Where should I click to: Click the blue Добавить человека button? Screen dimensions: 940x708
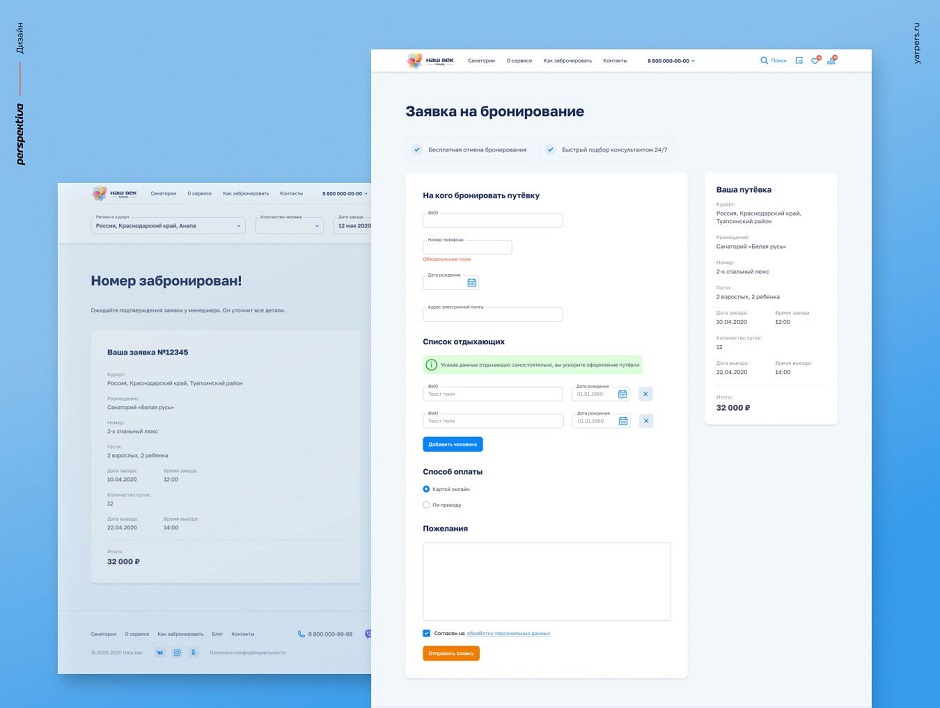(x=453, y=444)
